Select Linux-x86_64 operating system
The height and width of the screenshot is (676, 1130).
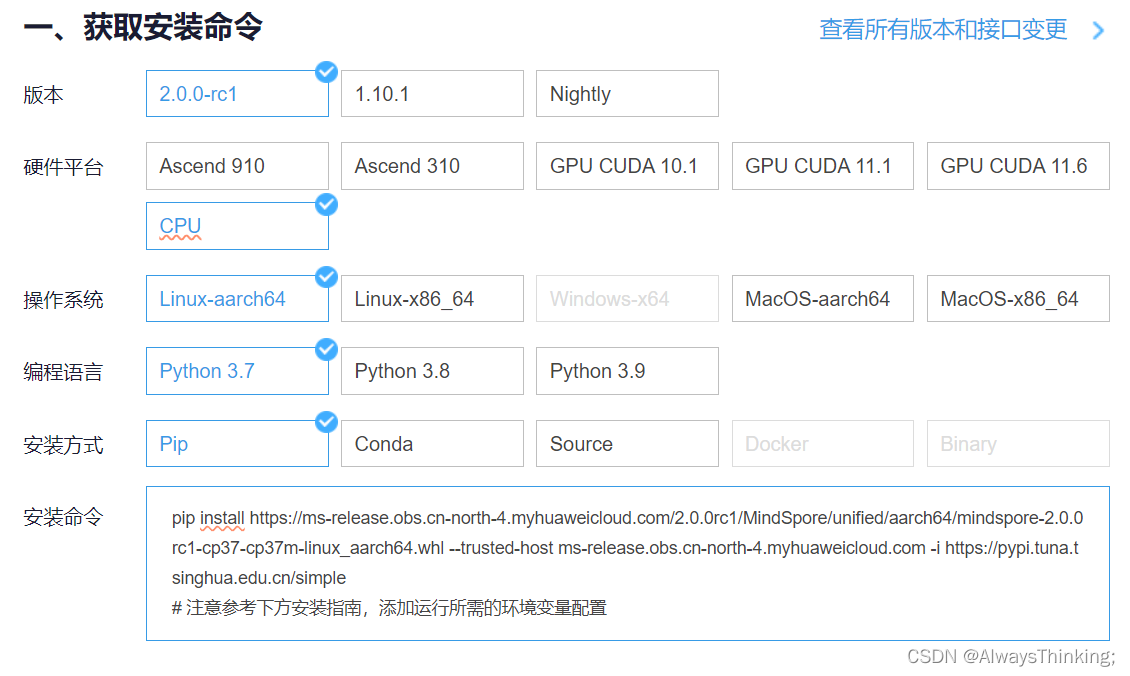point(432,298)
